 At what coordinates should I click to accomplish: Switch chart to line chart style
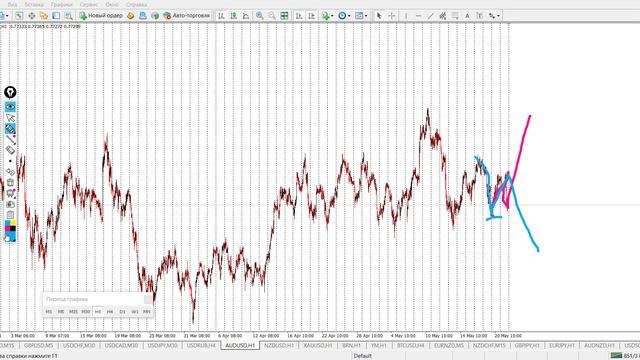click(246, 16)
